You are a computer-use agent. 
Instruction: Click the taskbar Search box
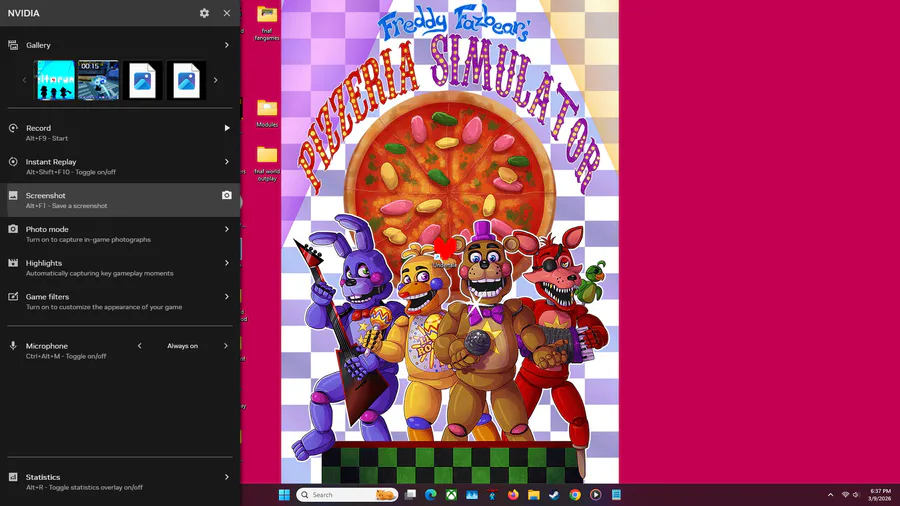coord(347,495)
